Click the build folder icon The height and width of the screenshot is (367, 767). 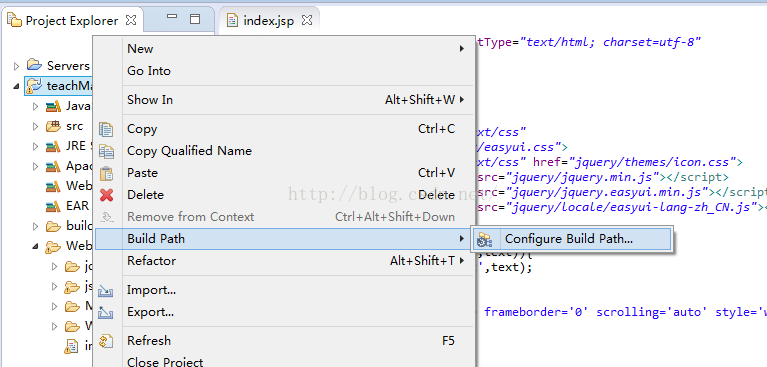coord(53,226)
